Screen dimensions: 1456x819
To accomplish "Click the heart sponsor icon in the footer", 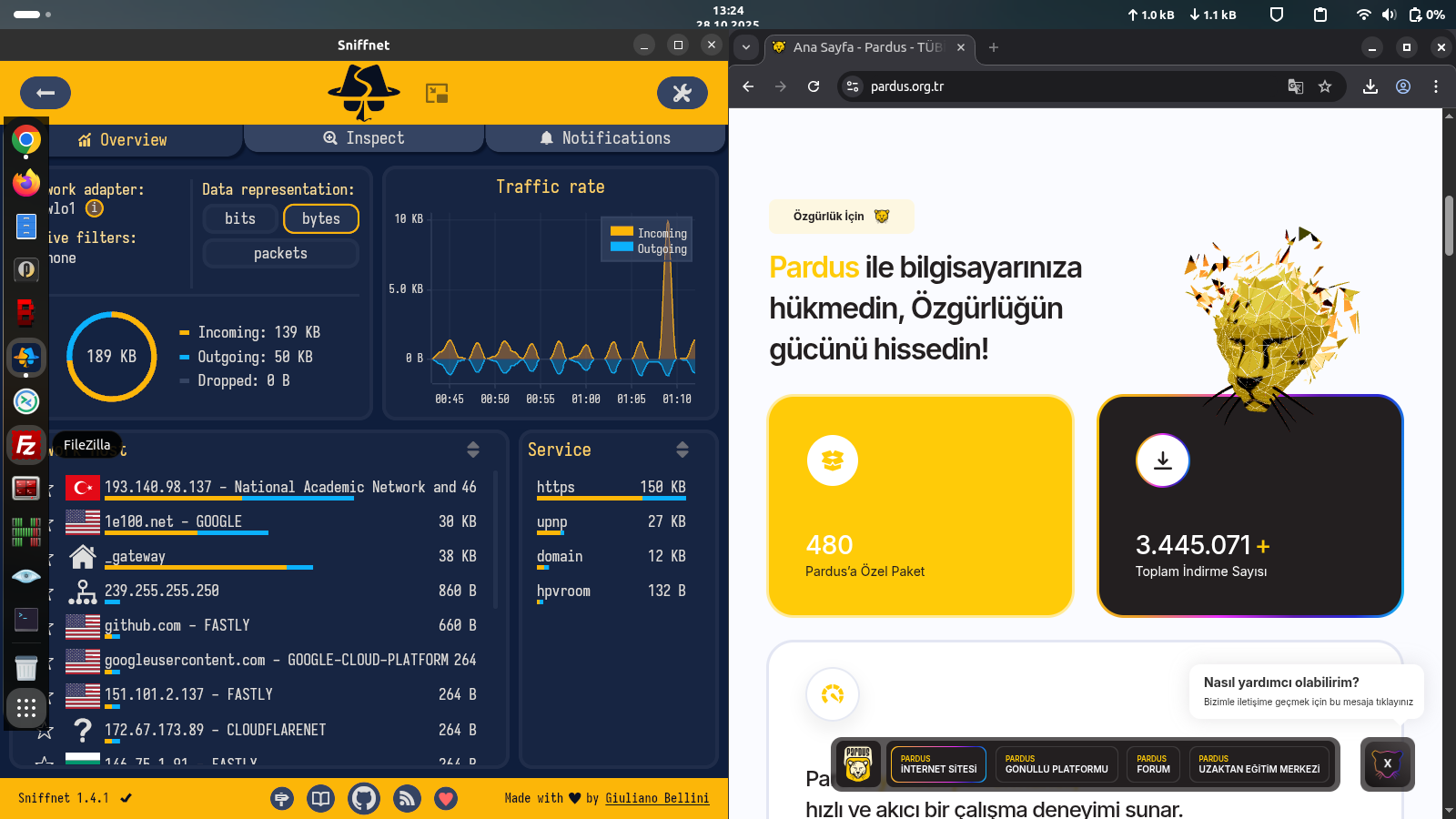I will 446,799.
